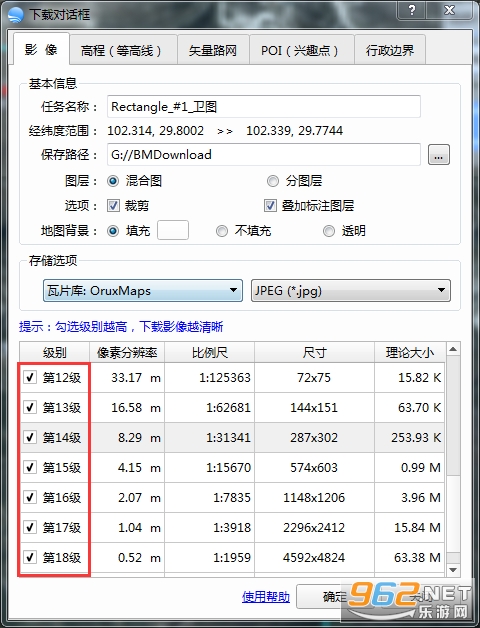Viewport: 480px width, 628px height.
Task: Uncheck the 第18级 checkbox
Action: [x=30, y=557]
